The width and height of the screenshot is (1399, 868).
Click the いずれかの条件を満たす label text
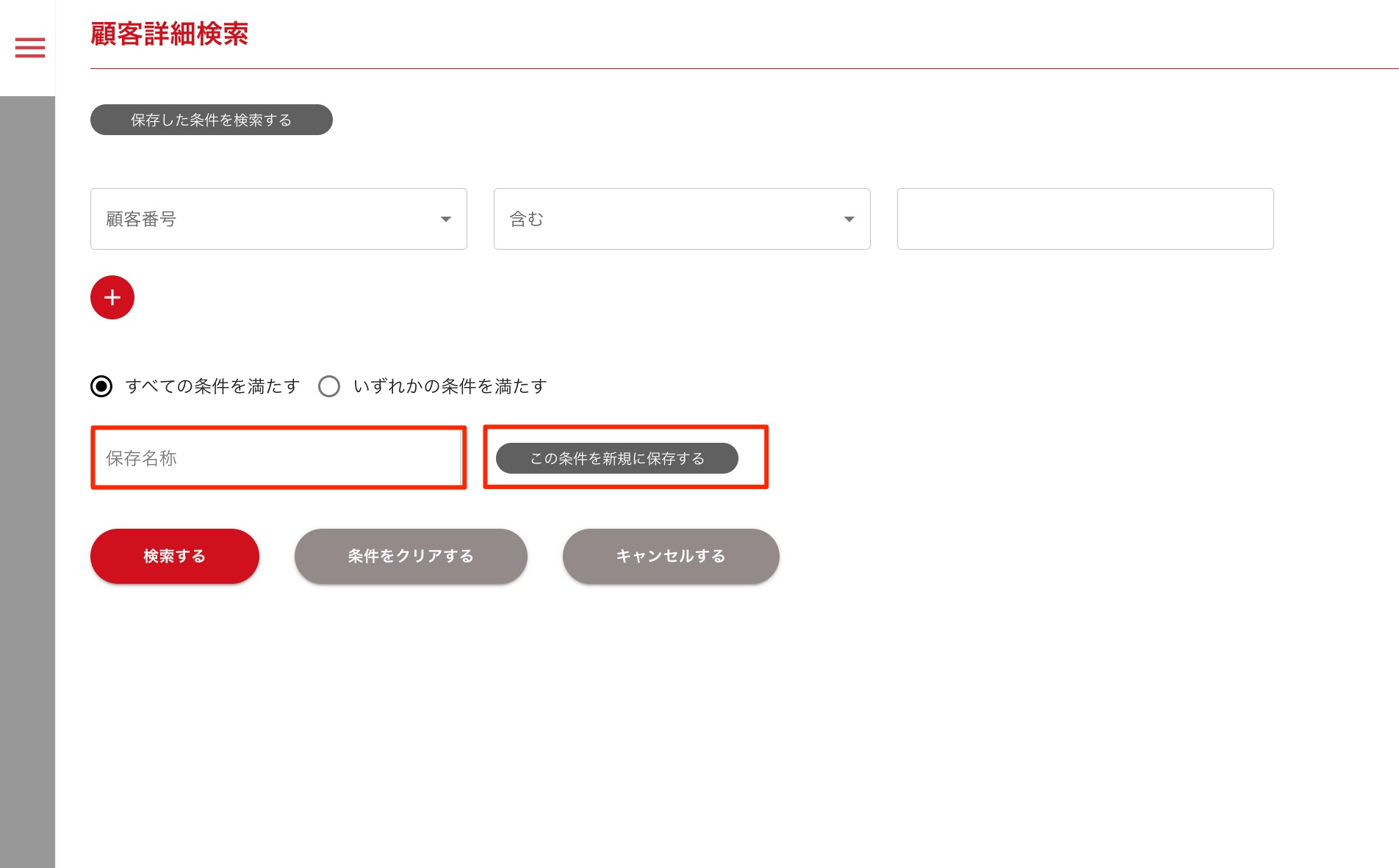pos(450,386)
